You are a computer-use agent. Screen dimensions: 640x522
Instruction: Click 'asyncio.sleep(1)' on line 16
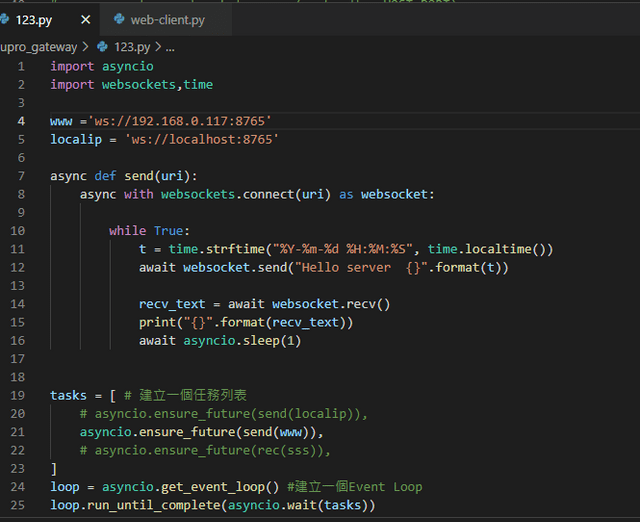tap(242, 340)
